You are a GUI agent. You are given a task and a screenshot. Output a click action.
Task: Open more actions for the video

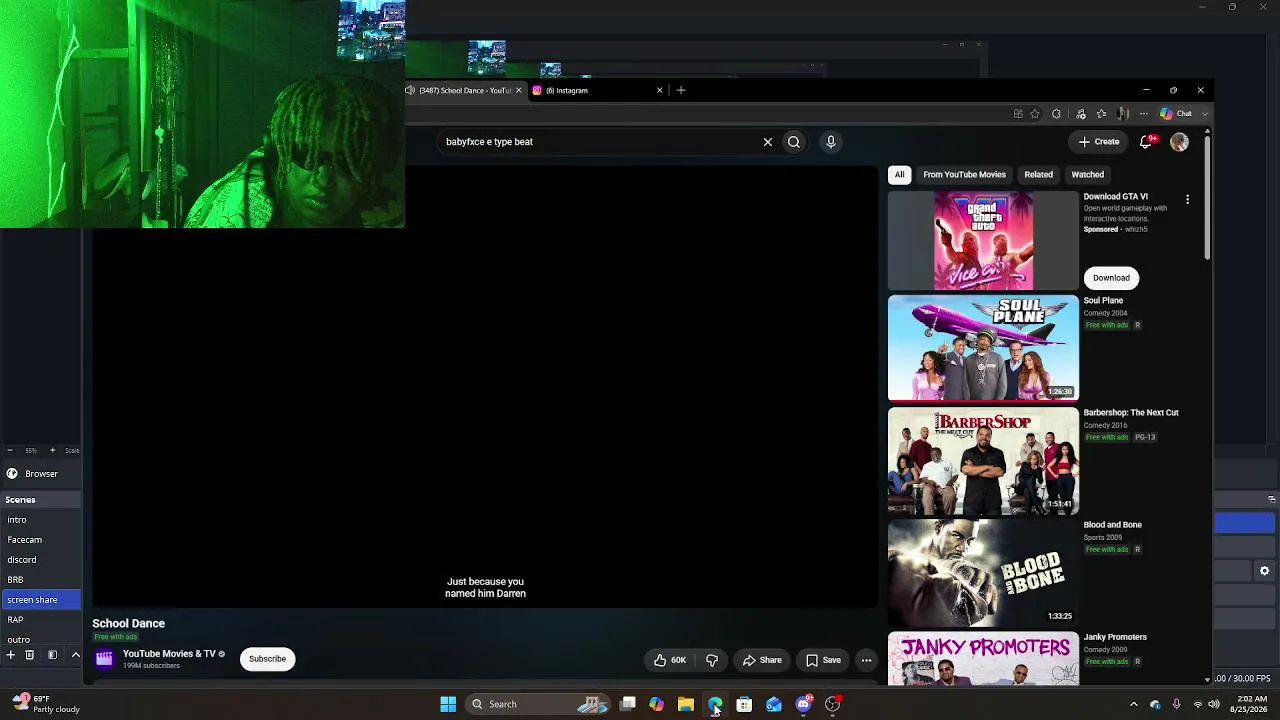coord(866,660)
